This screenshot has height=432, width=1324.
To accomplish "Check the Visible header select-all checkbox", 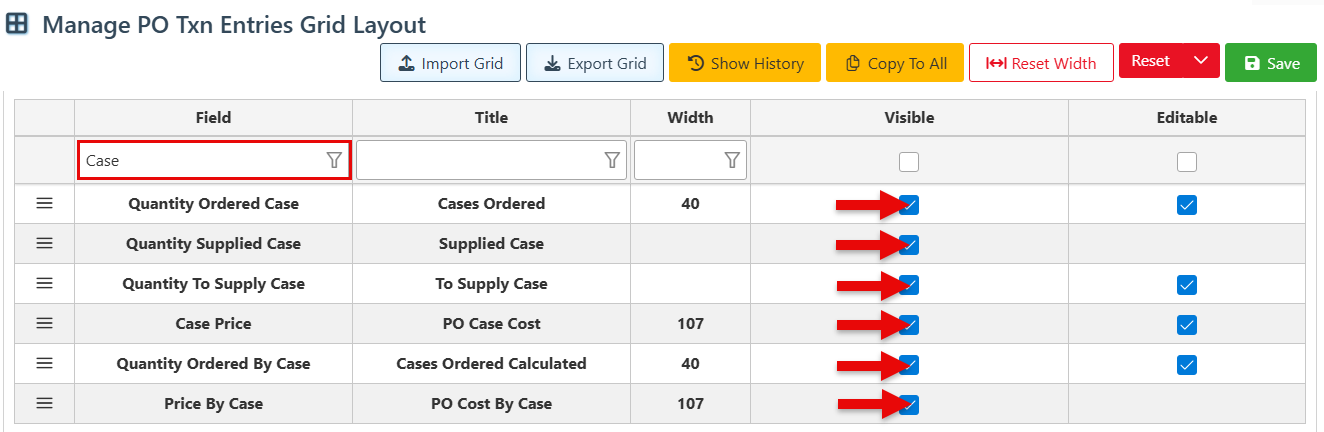I will click(909, 161).
